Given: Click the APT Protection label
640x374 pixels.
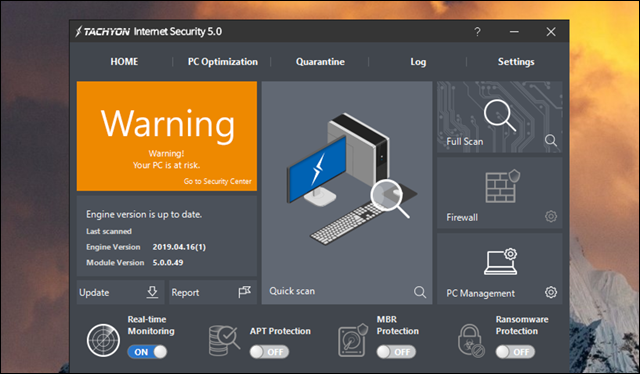Looking at the screenshot, I should [x=280, y=331].
